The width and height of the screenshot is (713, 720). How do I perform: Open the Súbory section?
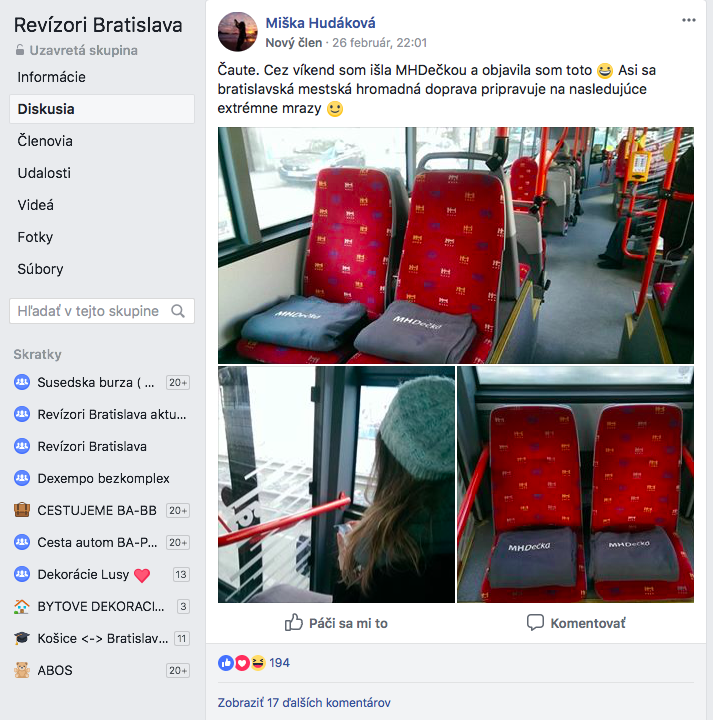coord(40,269)
